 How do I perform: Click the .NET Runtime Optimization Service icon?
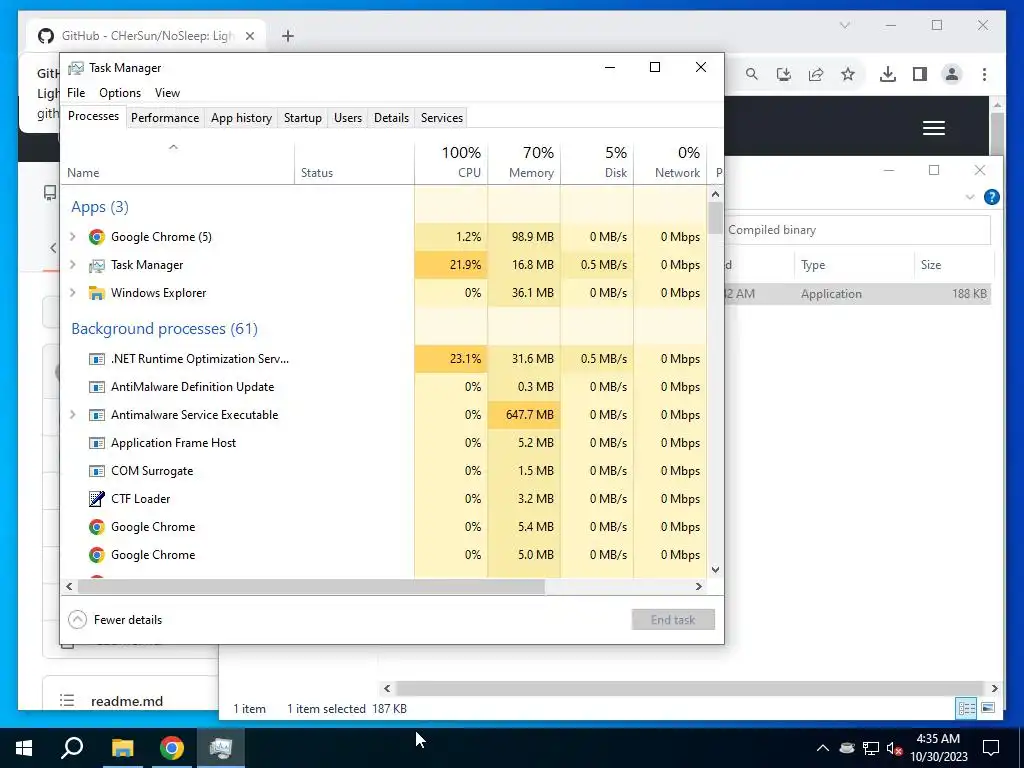(97, 359)
